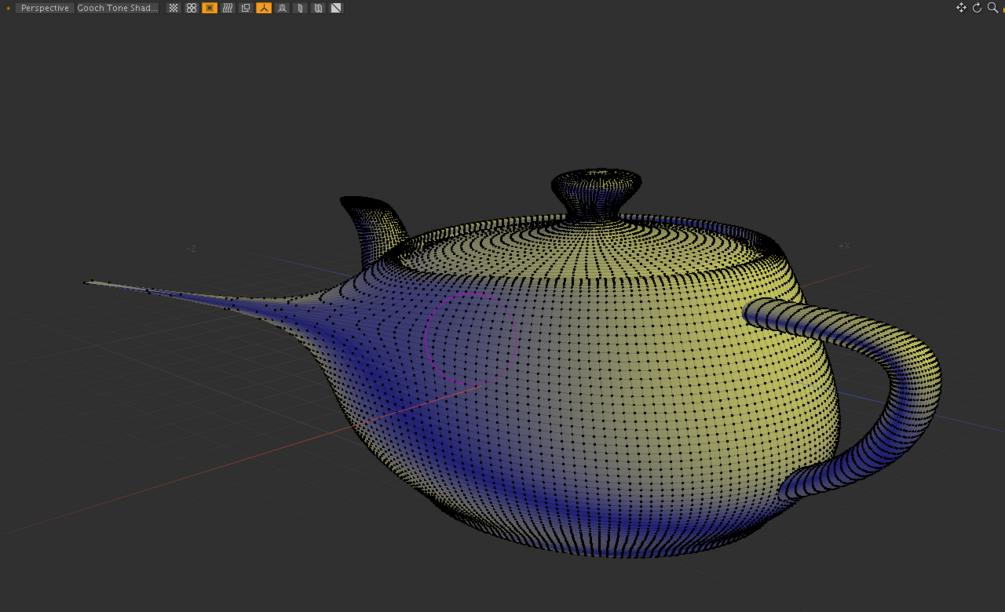Image resolution: width=1005 pixels, height=612 pixels.
Task: Click the wavy lines display icon
Action: coord(228,8)
